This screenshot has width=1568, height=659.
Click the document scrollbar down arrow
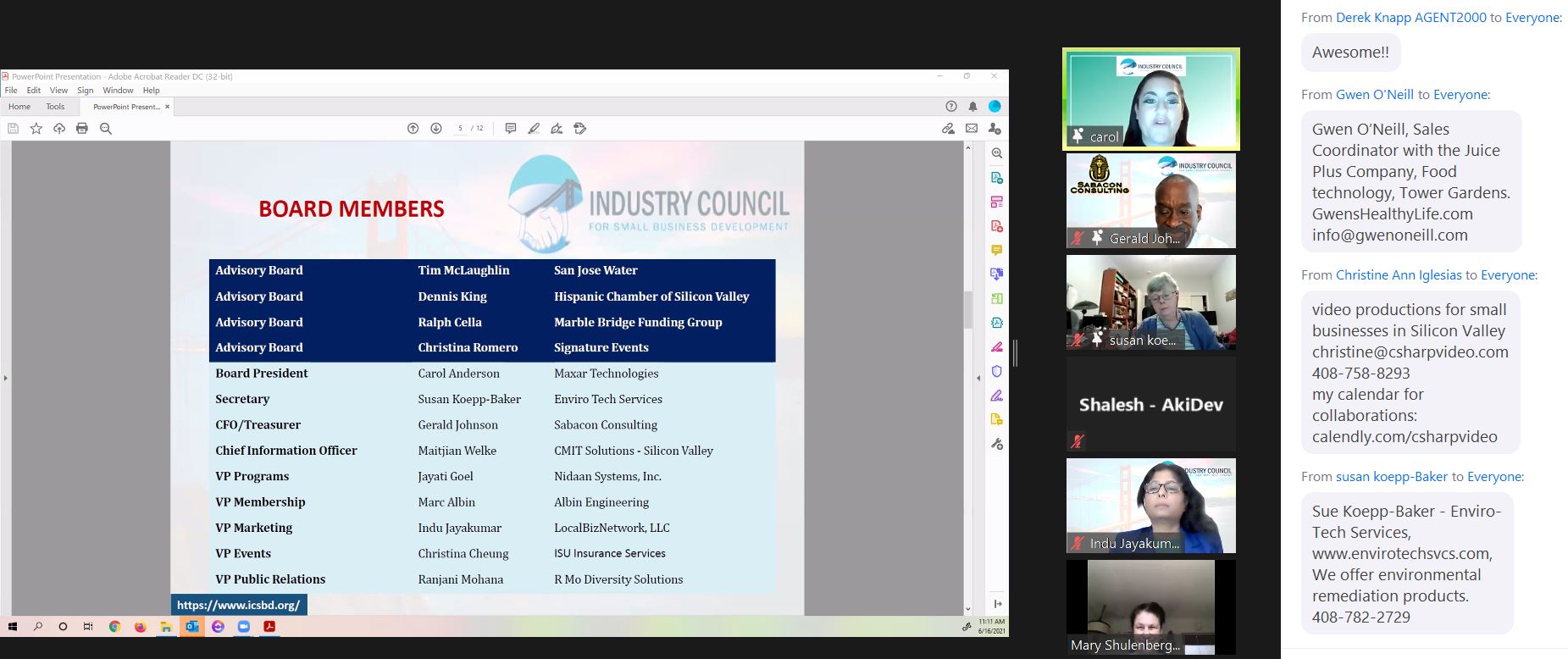point(968,609)
